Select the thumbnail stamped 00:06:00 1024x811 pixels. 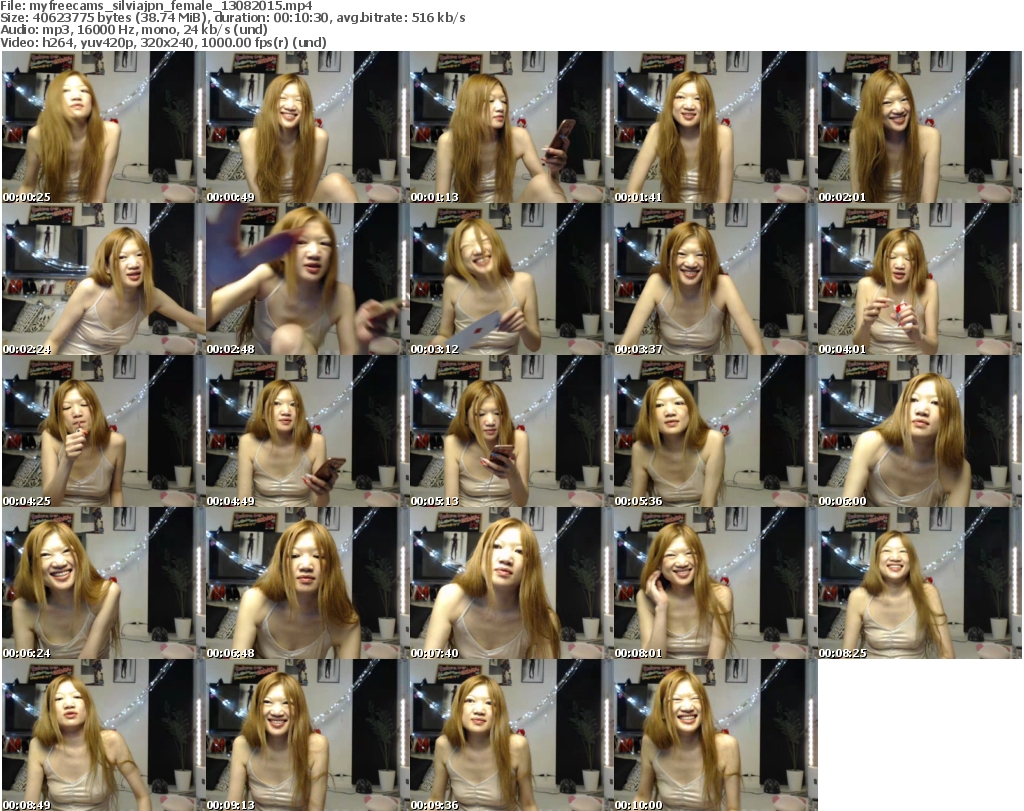[920, 431]
